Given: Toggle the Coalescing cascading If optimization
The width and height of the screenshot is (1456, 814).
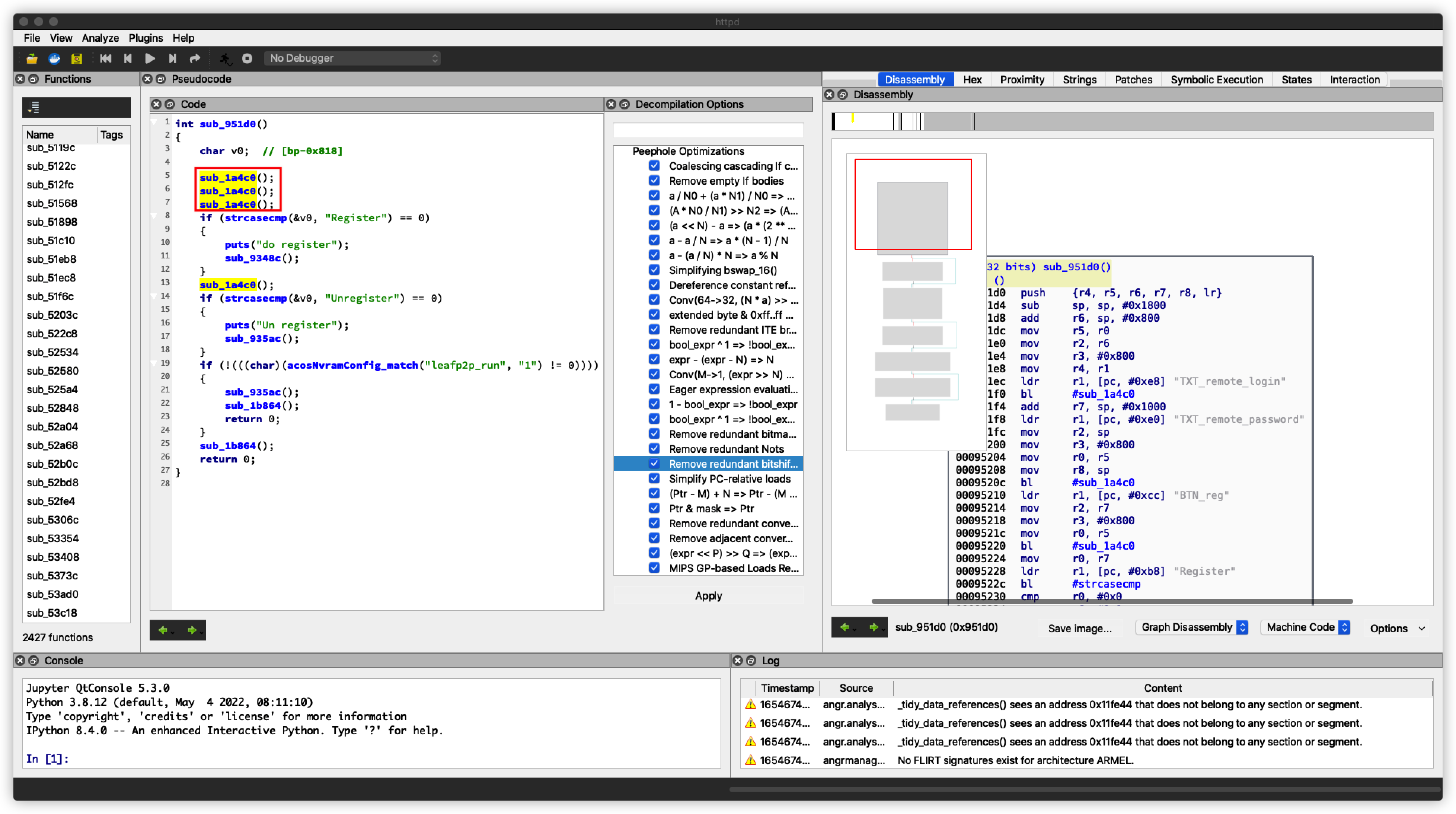Looking at the screenshot, I should (654, 166).
